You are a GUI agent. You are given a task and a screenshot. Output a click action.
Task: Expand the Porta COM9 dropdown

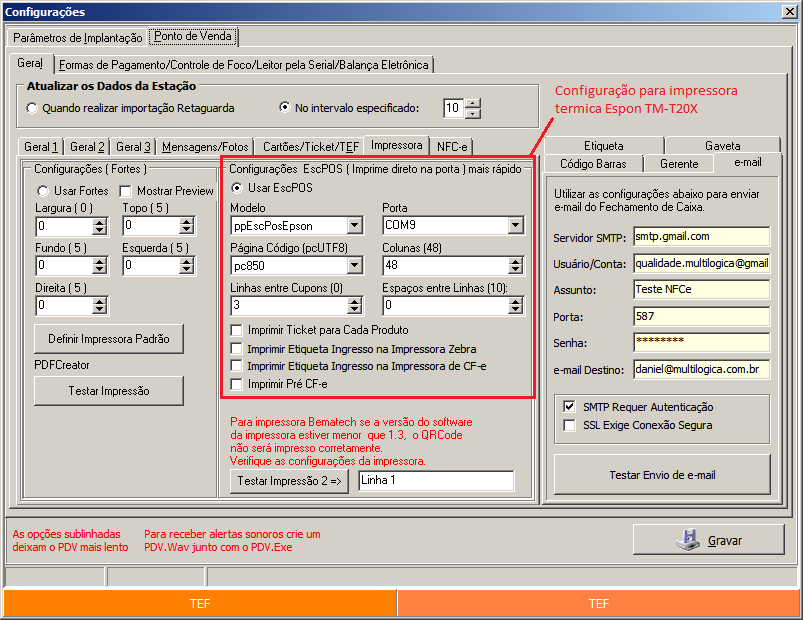point(515,226)
